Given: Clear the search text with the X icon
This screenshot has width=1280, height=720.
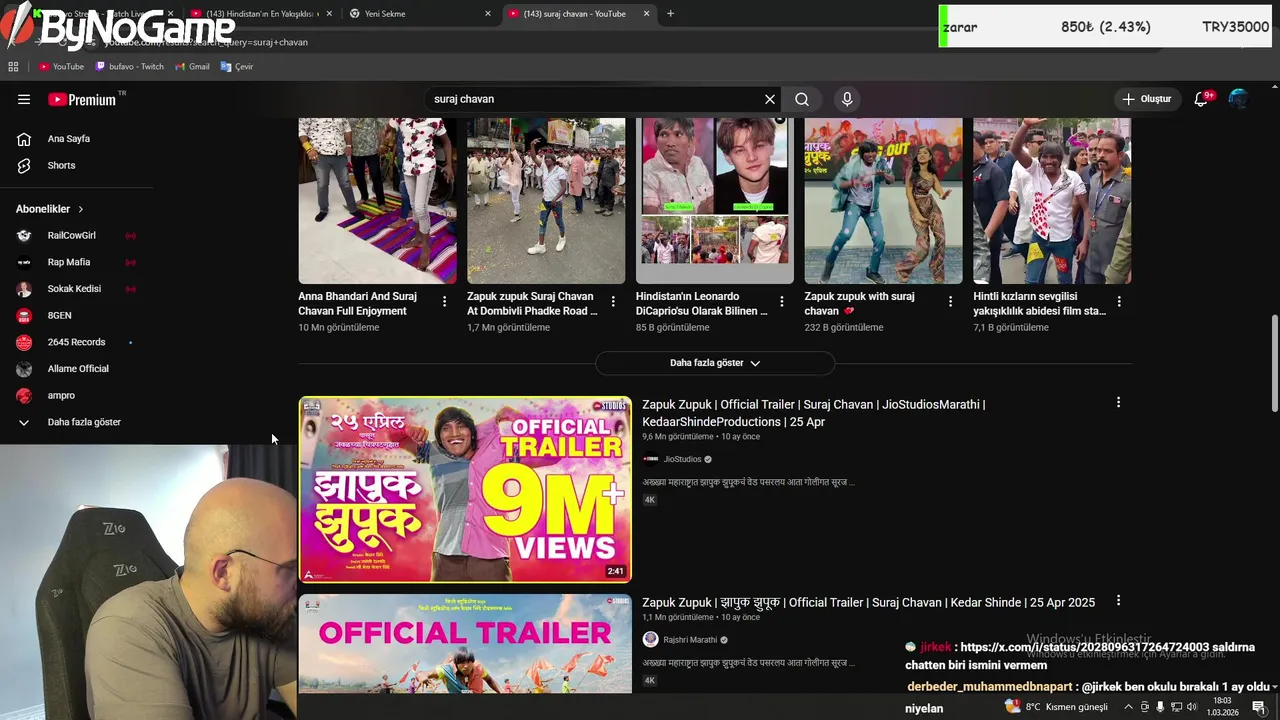Looking at the screenshot, I should pos(769,99).
